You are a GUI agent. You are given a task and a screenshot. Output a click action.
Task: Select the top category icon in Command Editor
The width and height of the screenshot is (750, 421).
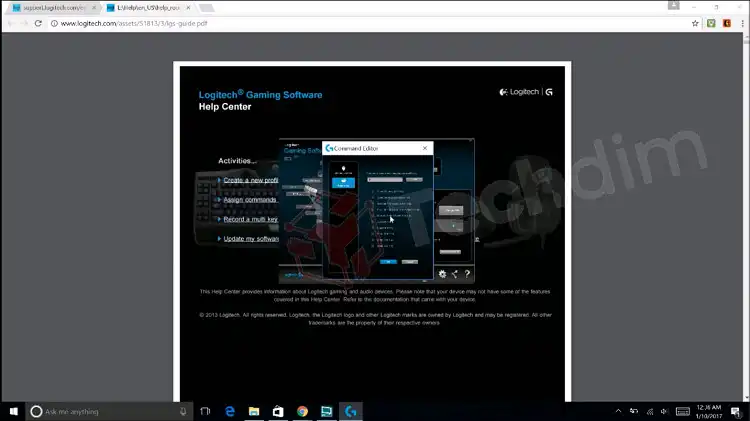343,170
